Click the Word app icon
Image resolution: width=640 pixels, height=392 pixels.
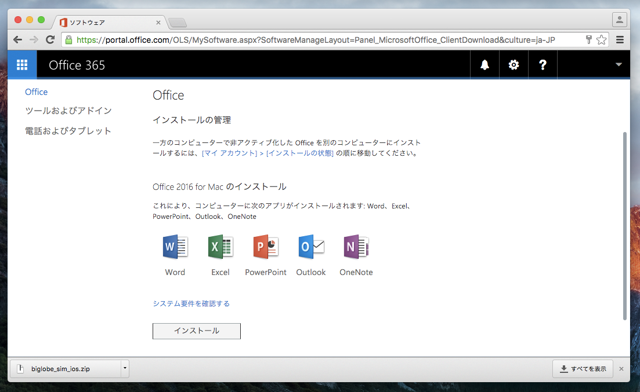pos(175,247)
